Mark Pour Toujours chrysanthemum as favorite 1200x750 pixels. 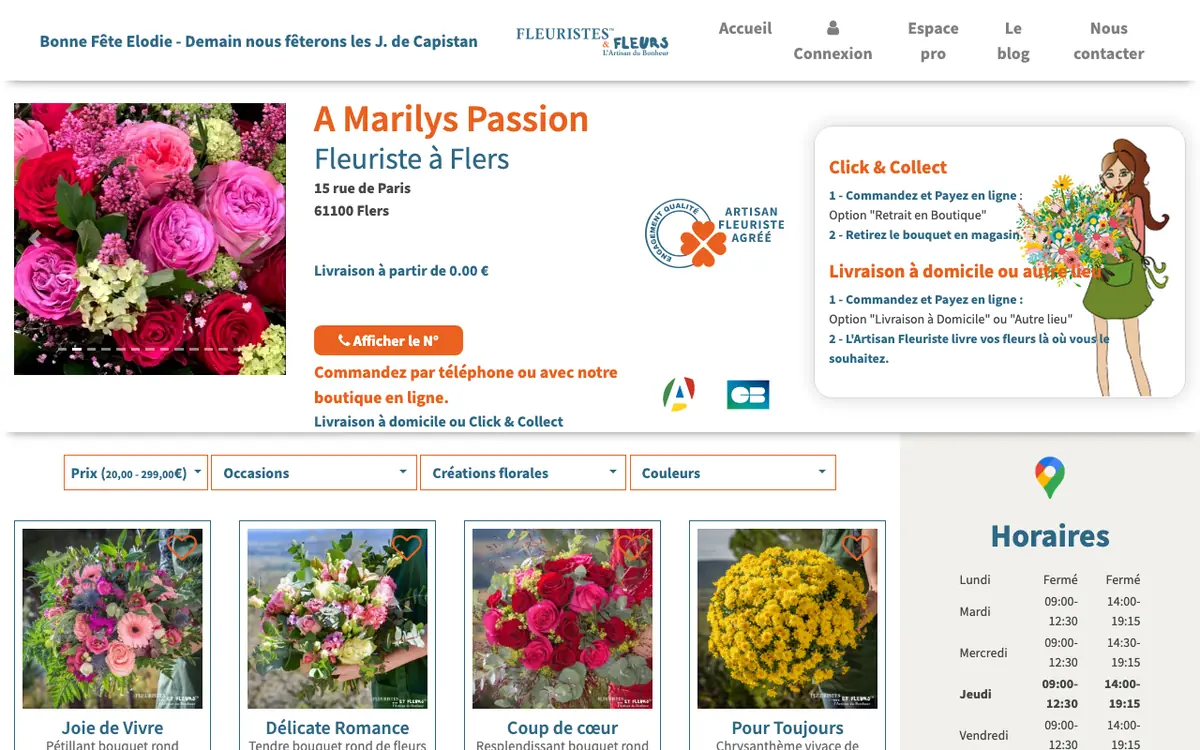(857, 547)
